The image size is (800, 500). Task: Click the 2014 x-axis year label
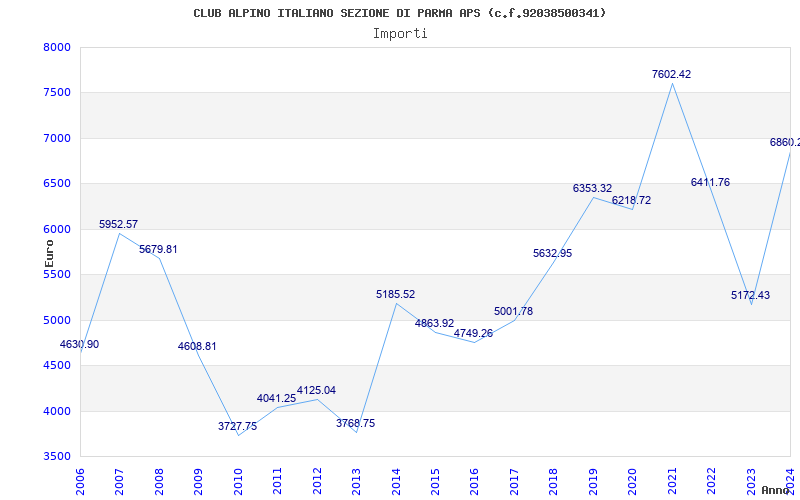click(396, 481)
